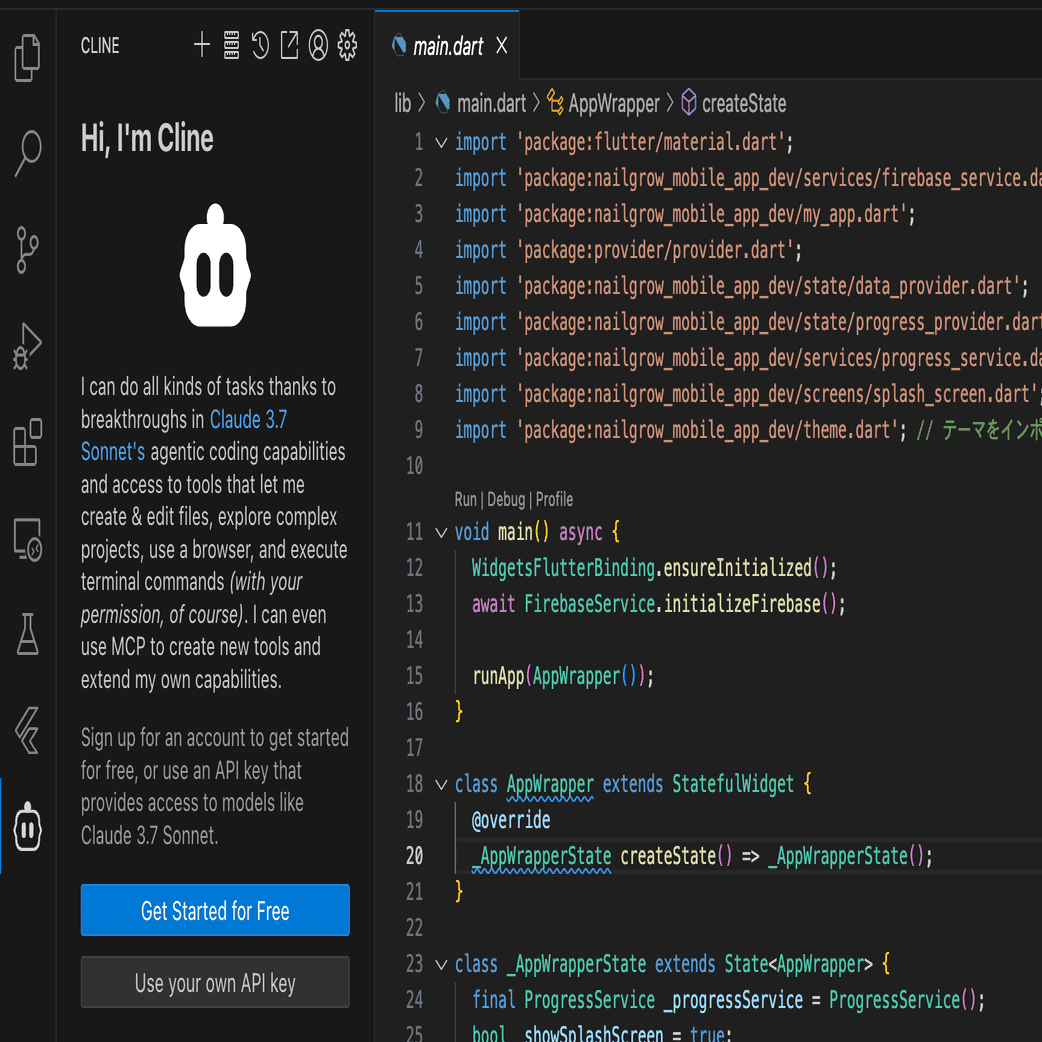Screen dimensions: 1042x1042
Task: Click the 'Hi, I'm Cline' heading
Action: [x=147, y=139]
